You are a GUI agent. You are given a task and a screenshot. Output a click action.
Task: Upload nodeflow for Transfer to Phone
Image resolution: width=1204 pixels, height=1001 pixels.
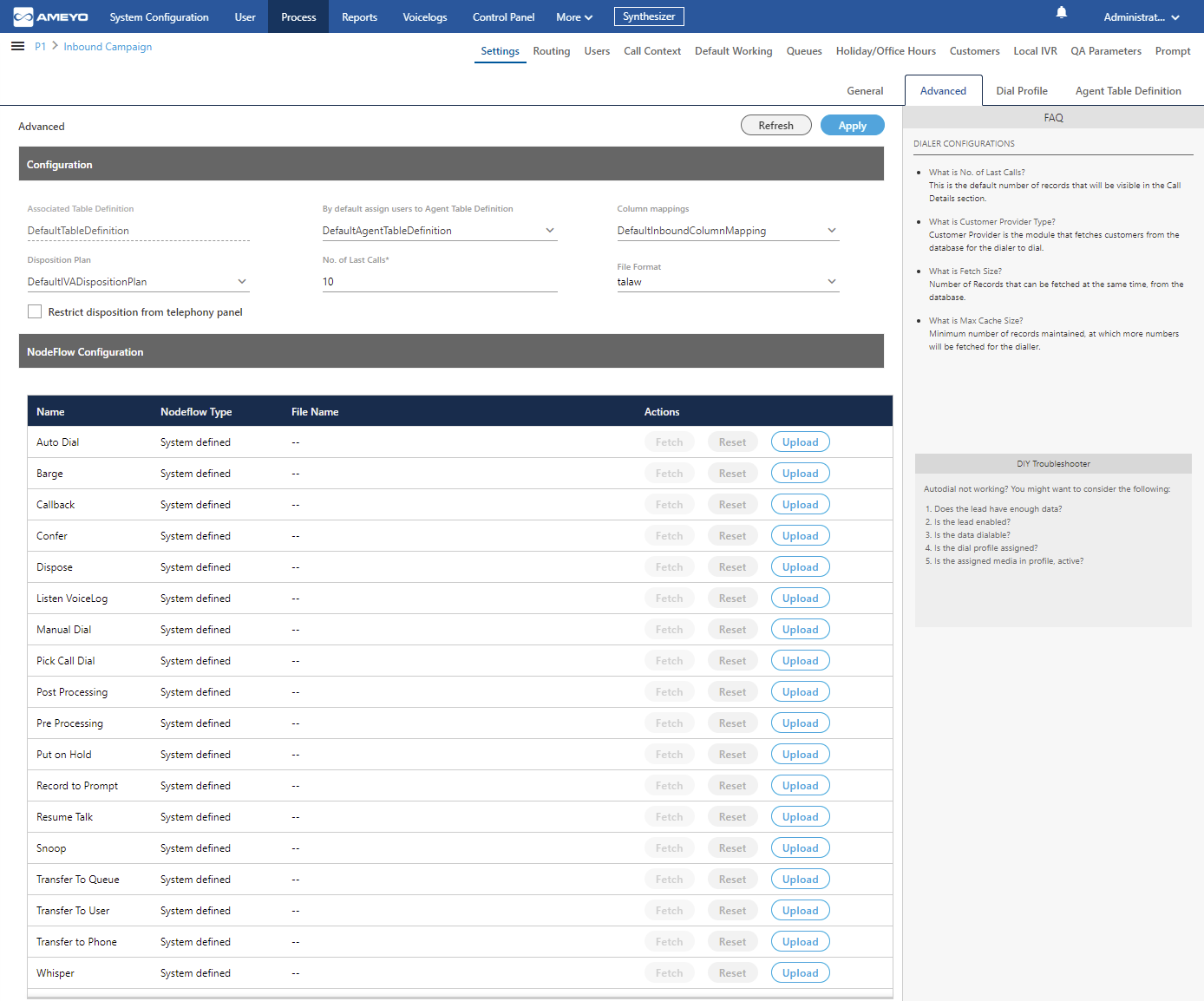coord(801,942)
